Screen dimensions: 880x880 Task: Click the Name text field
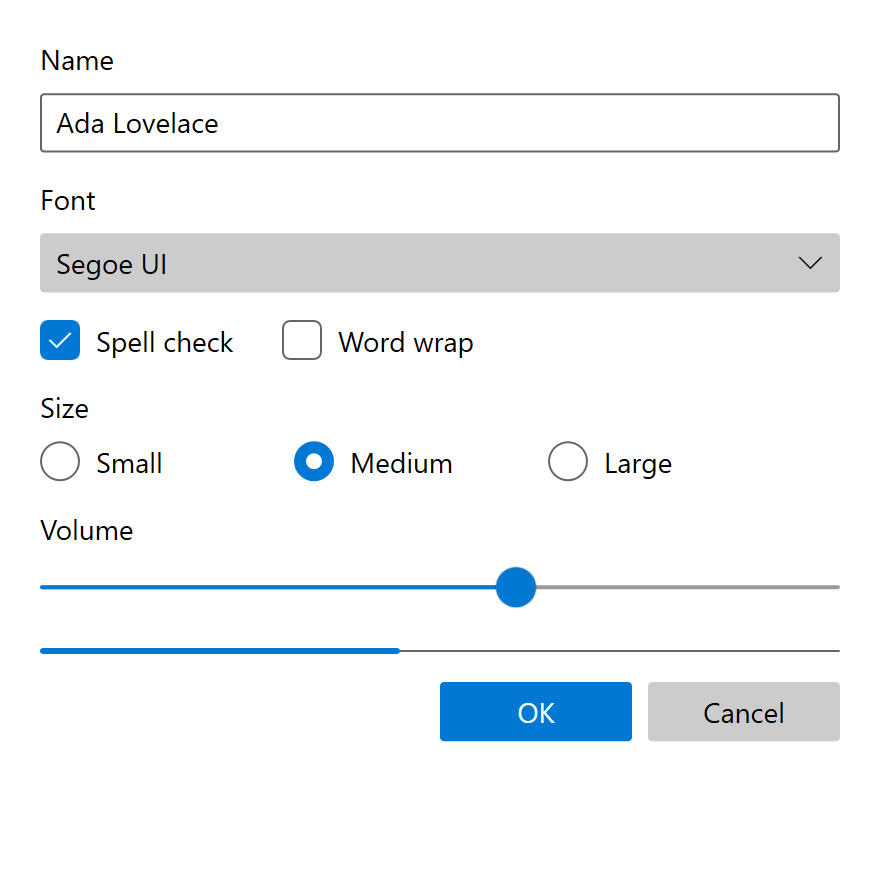tap(439, 123)
